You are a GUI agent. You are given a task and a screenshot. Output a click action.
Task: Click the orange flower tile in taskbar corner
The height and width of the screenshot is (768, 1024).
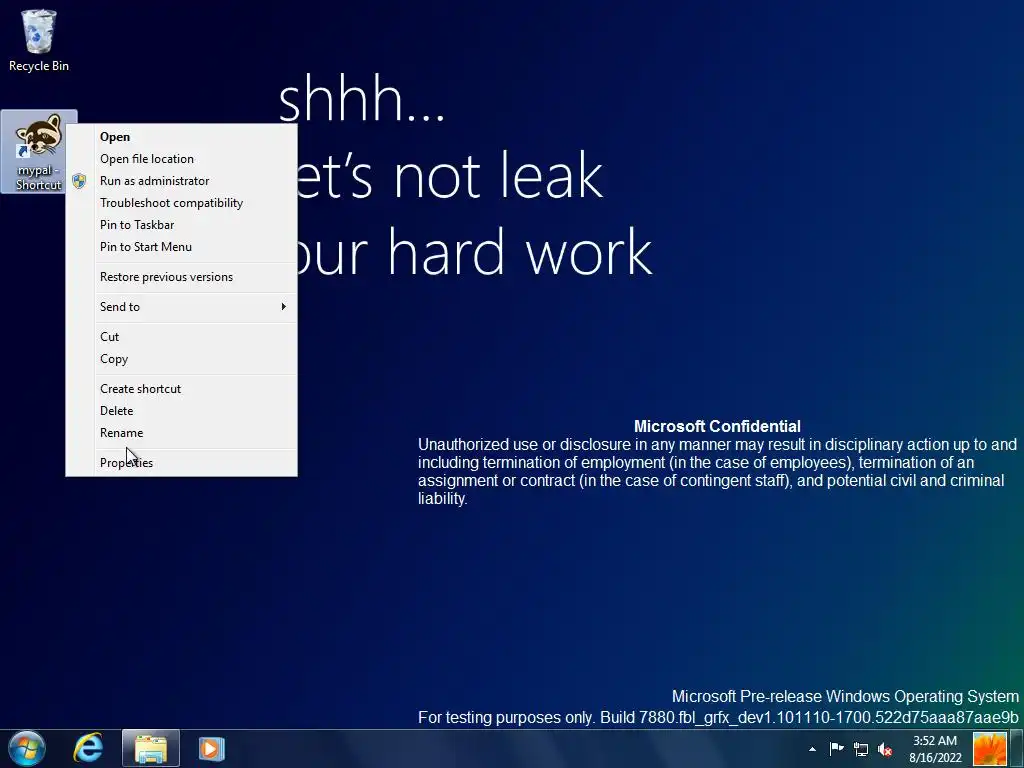click(990, 749)
